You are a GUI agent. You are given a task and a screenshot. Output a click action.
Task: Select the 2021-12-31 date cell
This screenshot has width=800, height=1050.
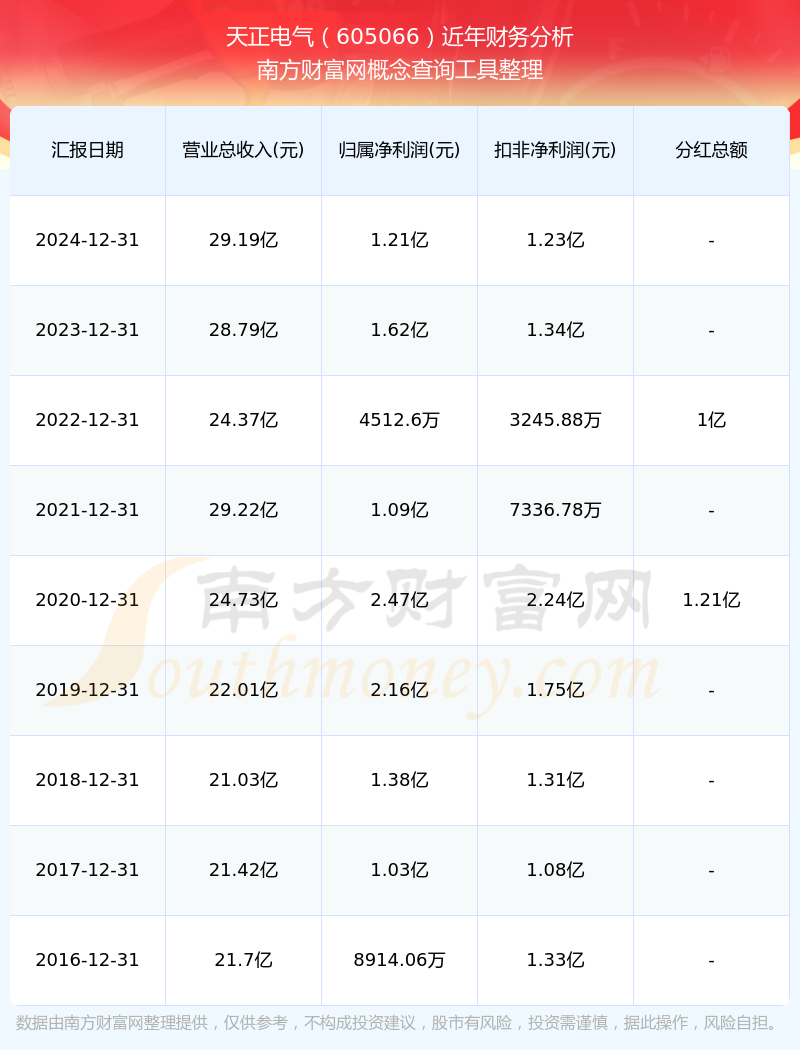pos(88,510)
